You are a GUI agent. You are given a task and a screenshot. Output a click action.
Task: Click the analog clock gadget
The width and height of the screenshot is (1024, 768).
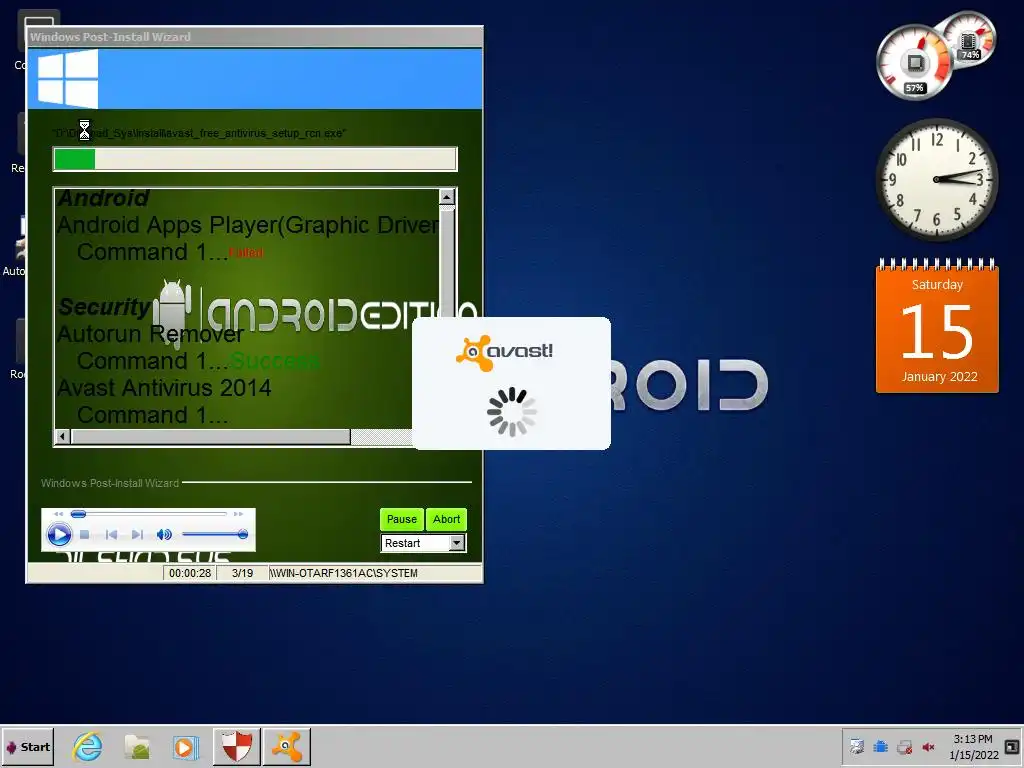[x=936, y=179]
